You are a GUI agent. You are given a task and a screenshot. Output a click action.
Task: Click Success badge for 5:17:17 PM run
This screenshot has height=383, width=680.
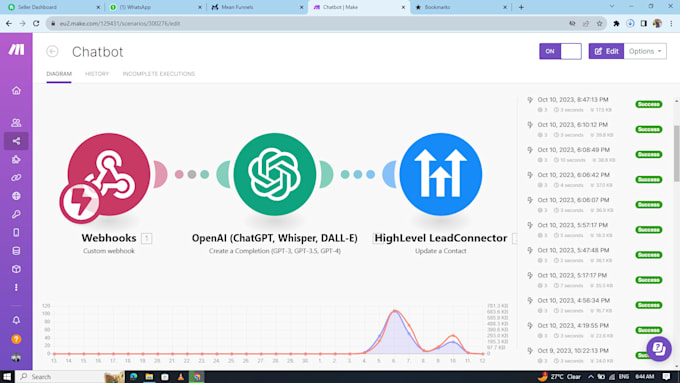tap(649, 280)
